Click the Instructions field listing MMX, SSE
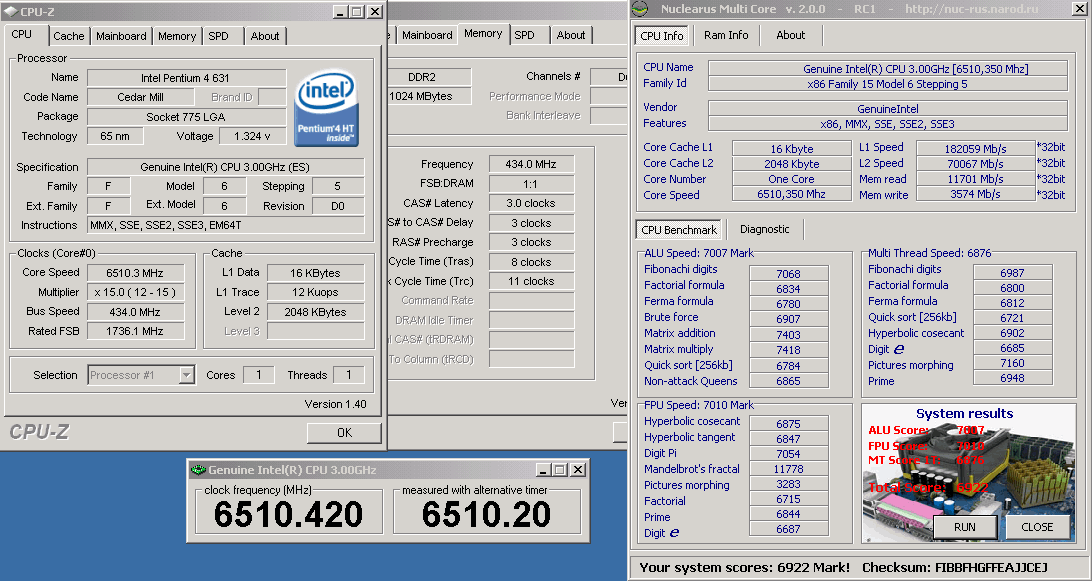The height and width of the screenshot is (581, 1092). click(225, 226)
